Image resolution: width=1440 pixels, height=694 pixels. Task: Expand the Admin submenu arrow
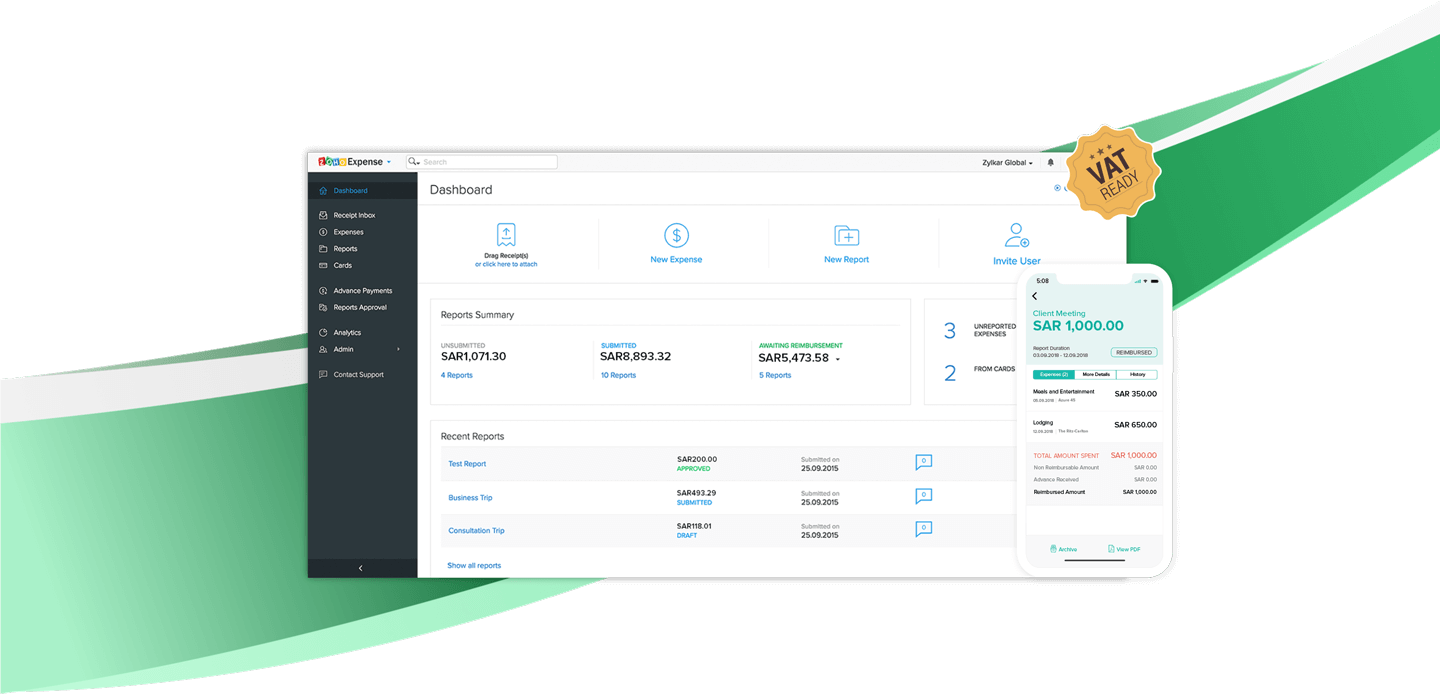(x=398, y=350)
